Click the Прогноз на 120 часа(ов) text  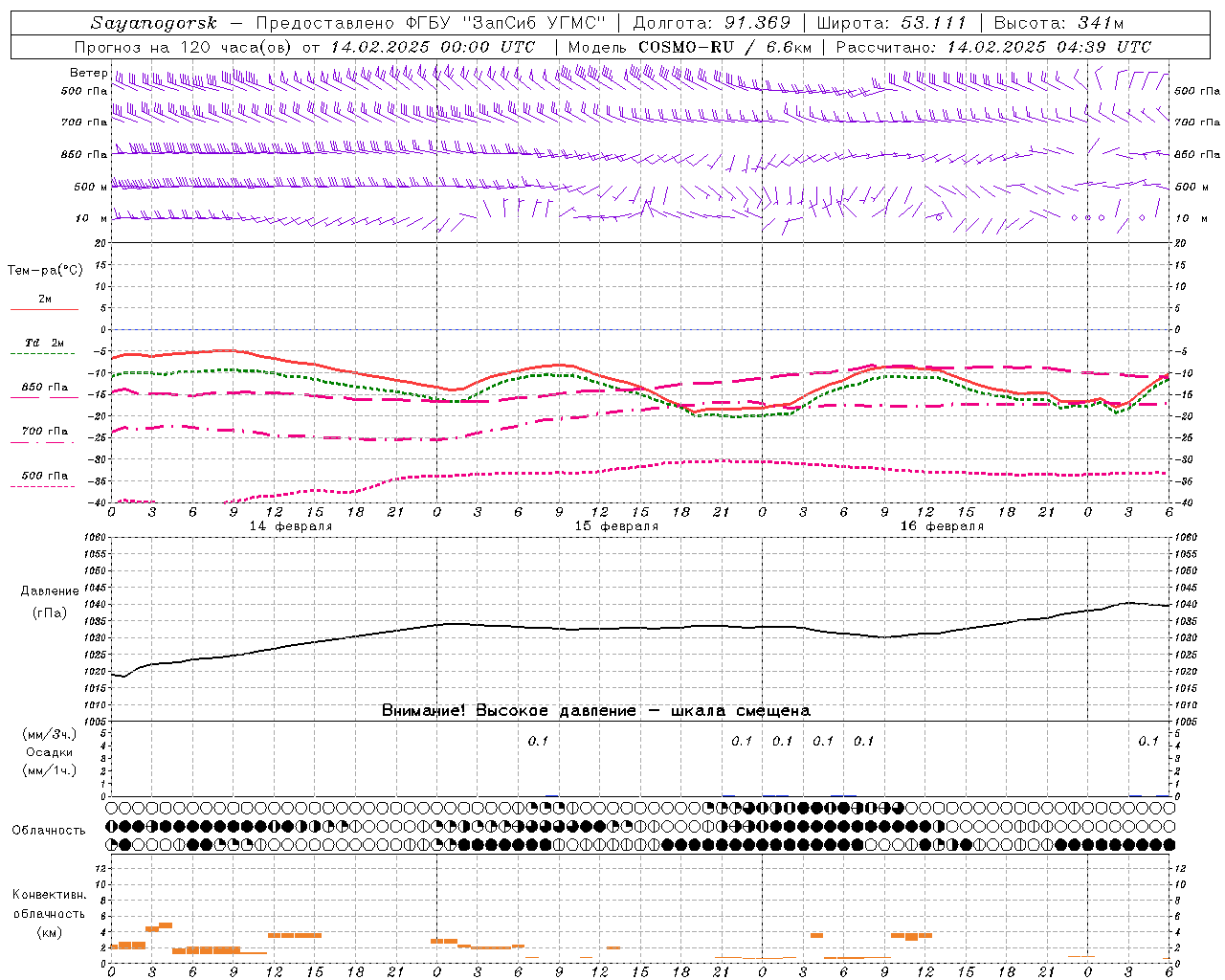[x=184, y=47]
